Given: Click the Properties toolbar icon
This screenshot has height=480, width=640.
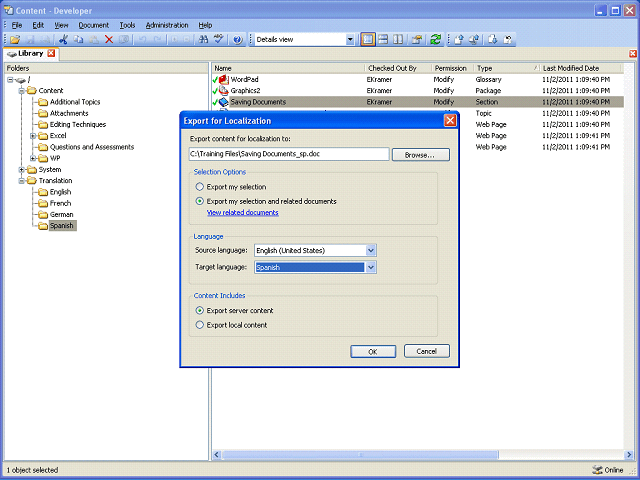Looking at the screenshot, I should (x=416, y=40).
